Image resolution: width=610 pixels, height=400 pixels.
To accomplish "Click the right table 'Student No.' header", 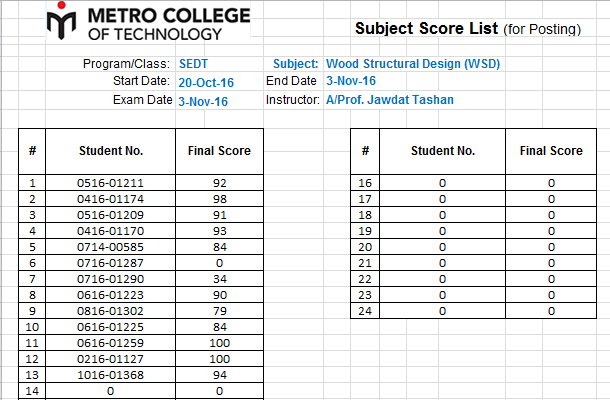I will pos(443,151).
